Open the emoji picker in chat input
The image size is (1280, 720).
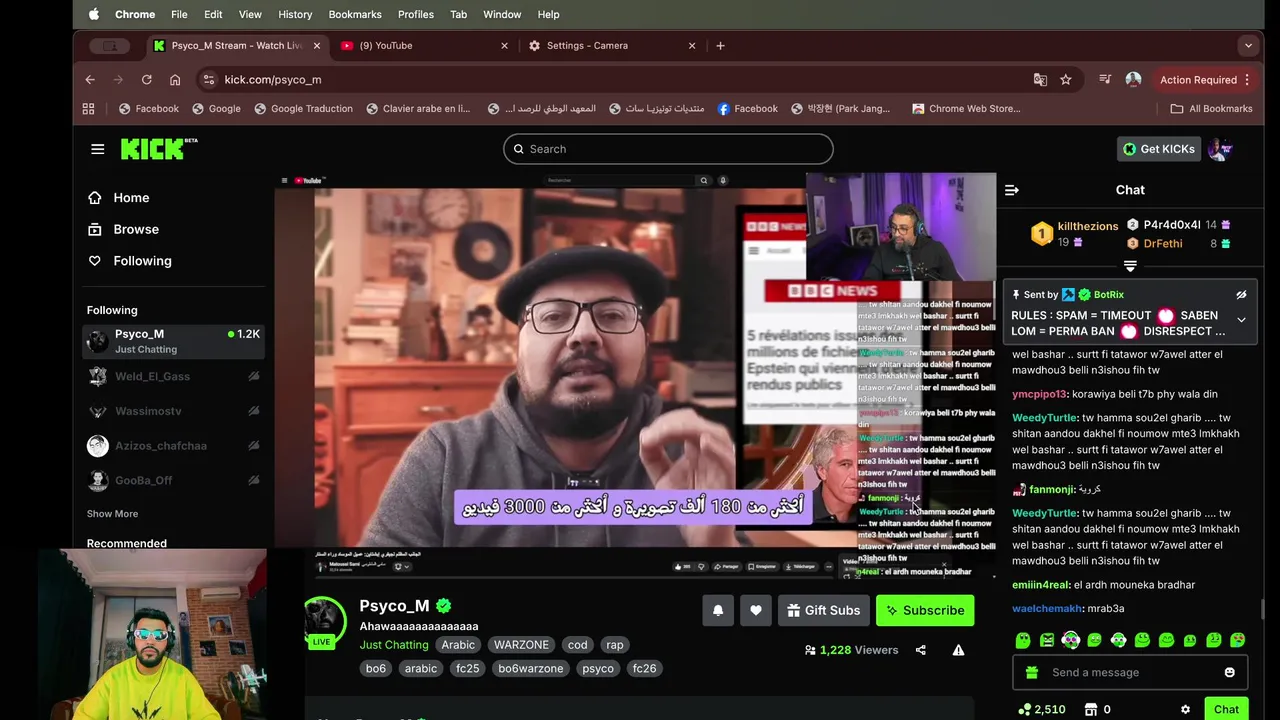click(x=1230, y=673)
